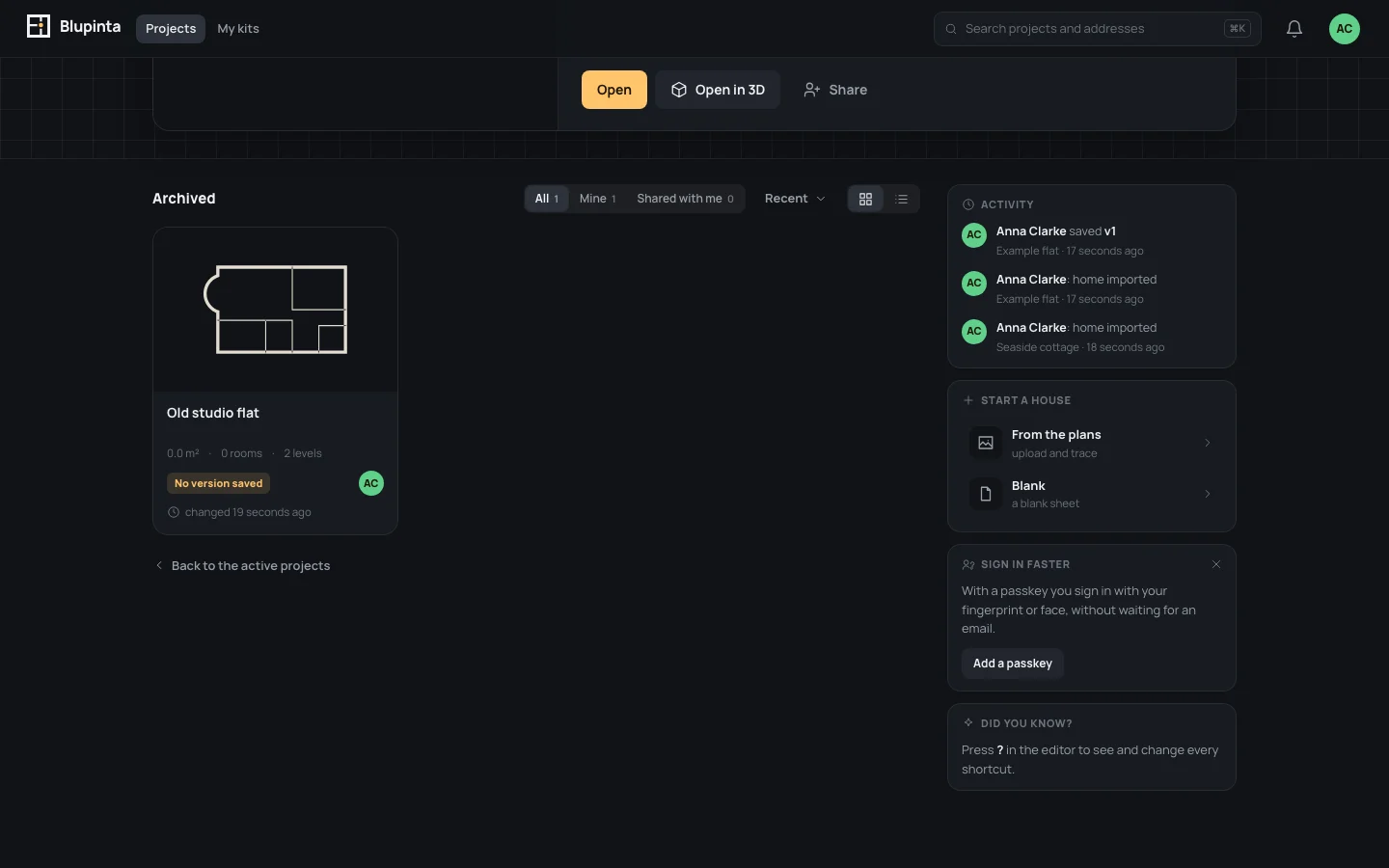Go to the My kits tab
The image size is (1389, 868).
point(238,29)
